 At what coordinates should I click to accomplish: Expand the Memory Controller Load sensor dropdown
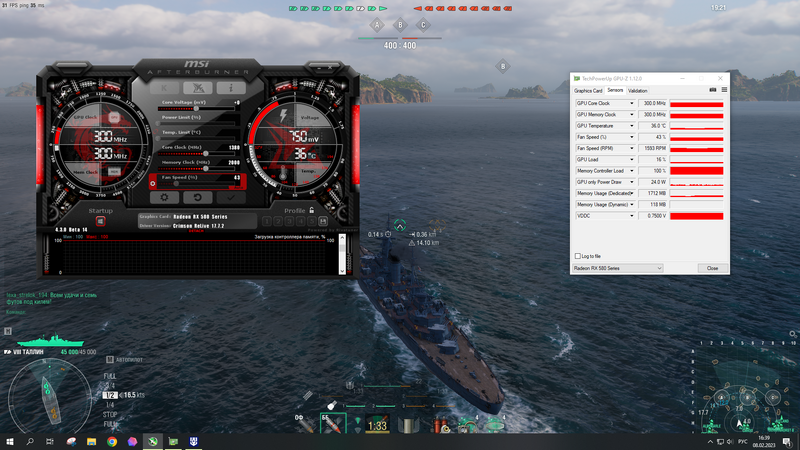632,171
